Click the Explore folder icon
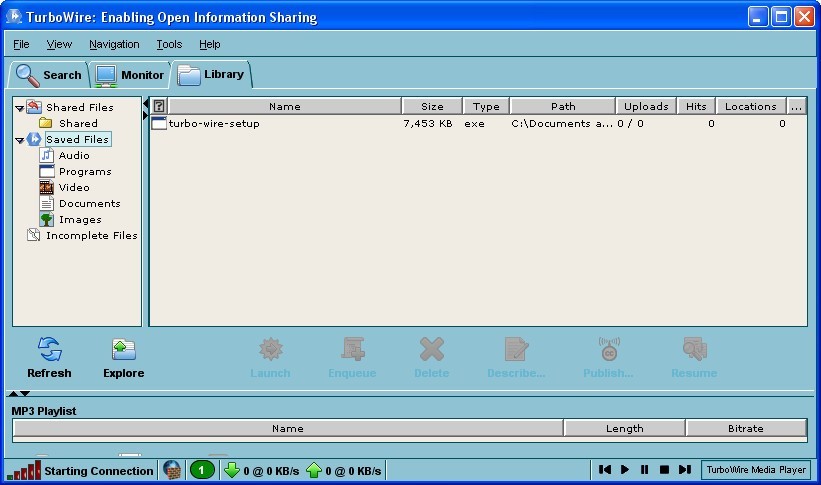 (123, 349)
